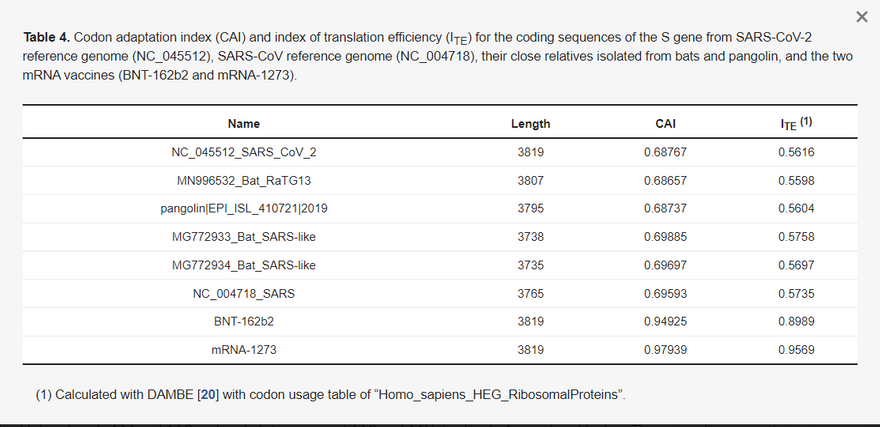Click the CAI value 0.94925
The image size is (880, 427).
click(x=666, y=322)
